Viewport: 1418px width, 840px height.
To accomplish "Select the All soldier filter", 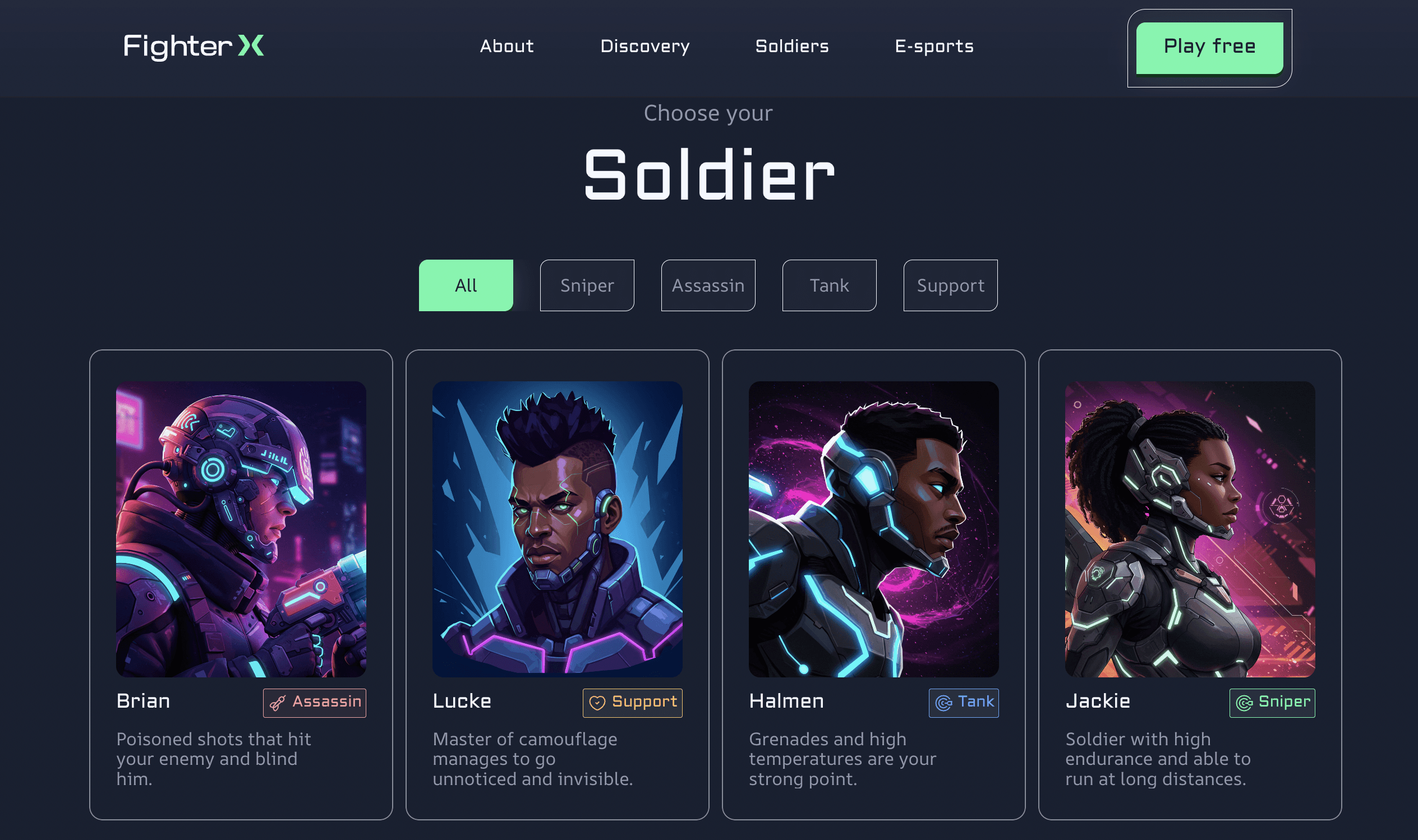I will (x=466, y=285).
